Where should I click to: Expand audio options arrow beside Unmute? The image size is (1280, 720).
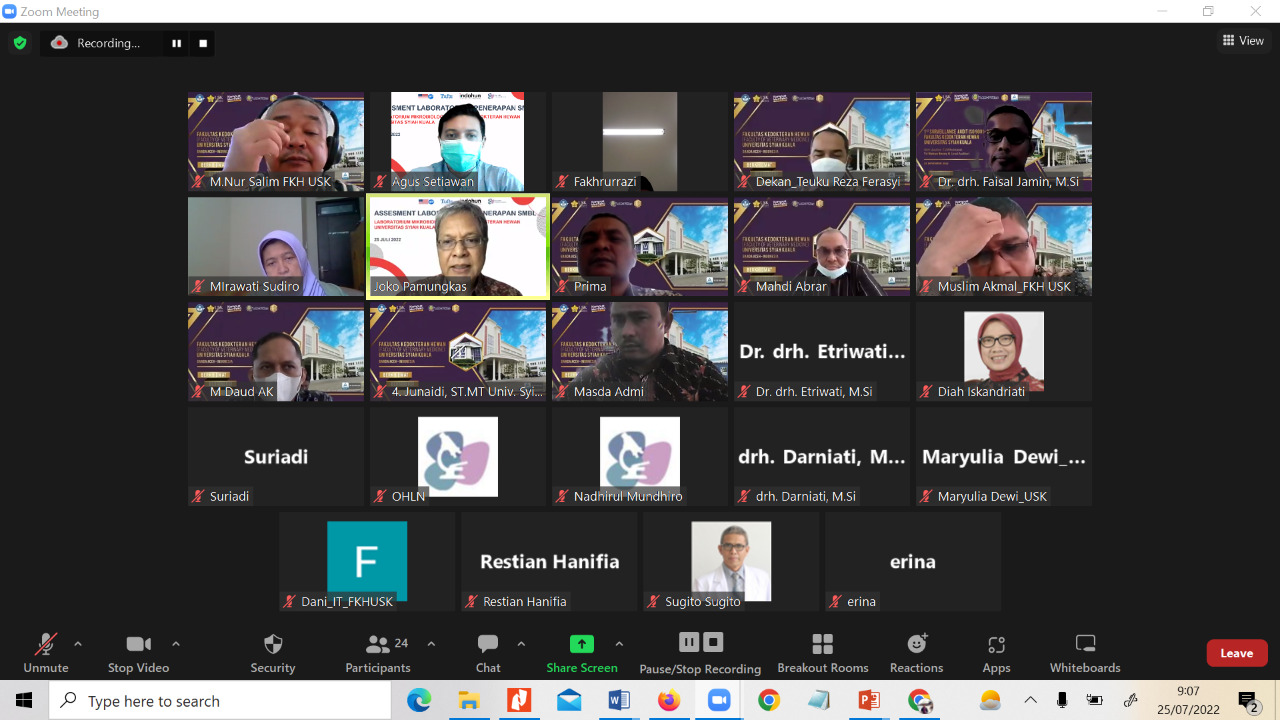coord(78,644)
